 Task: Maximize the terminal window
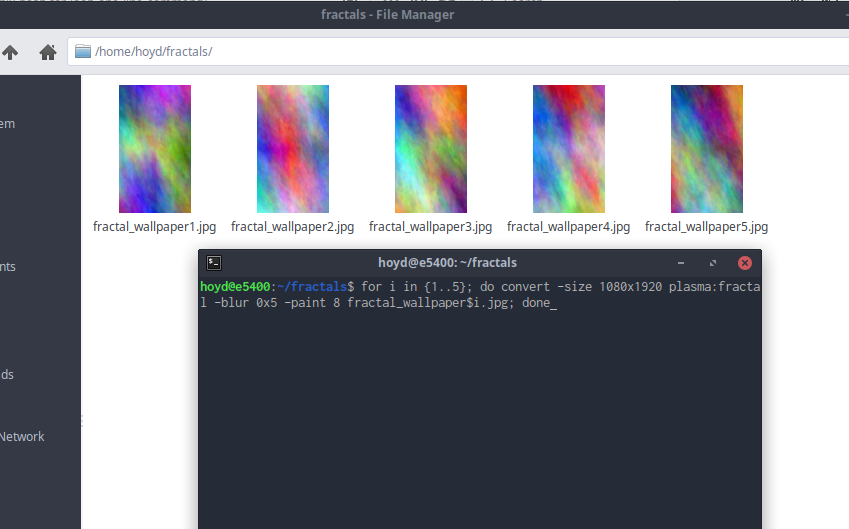pyautogui.click(x=713, y=263)
